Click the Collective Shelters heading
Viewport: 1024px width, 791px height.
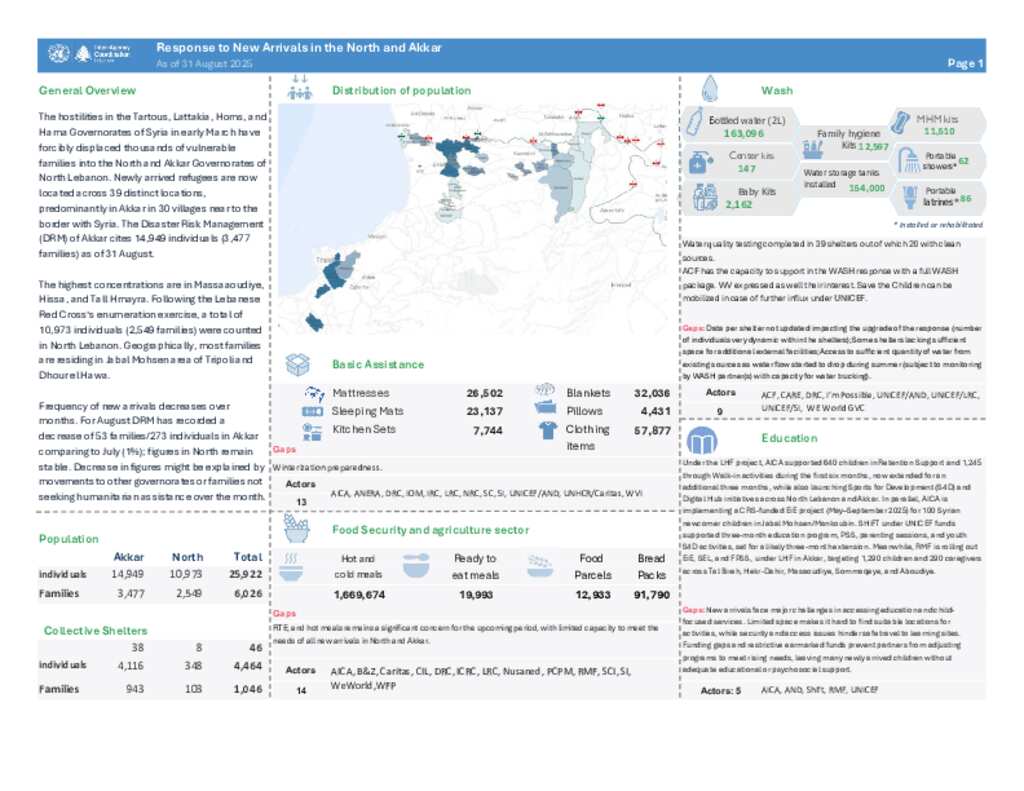click(95, 631)
